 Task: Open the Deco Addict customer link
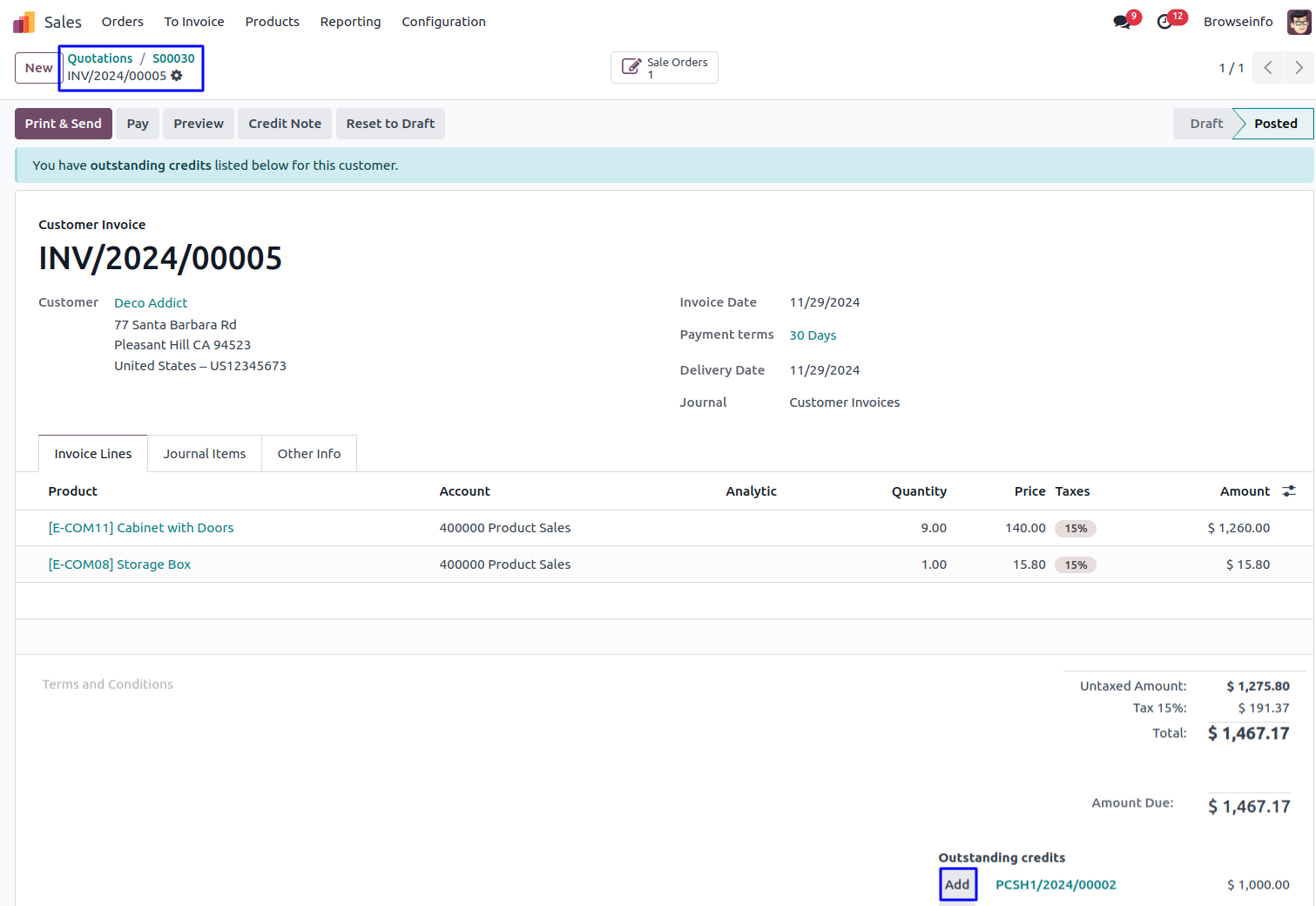coord(151,303)
